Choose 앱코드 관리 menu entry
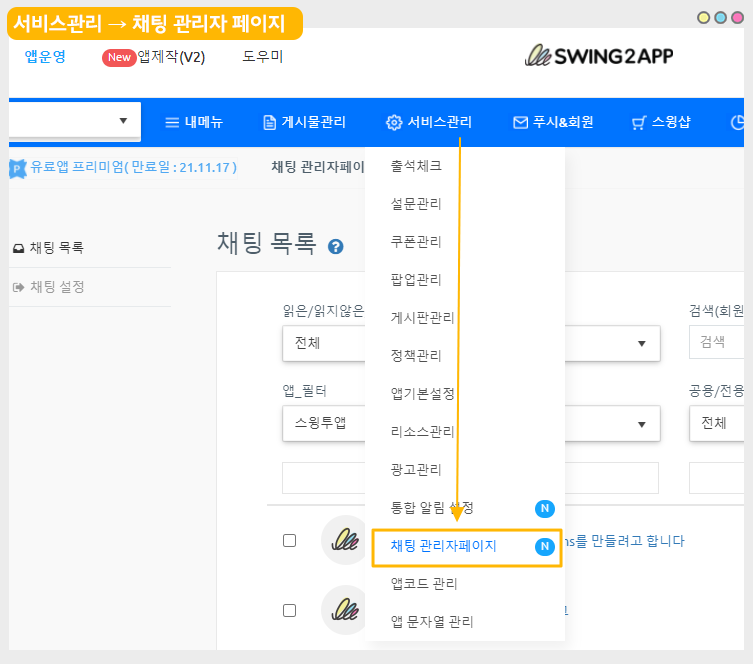The width and height of the screenshot is (753, 664). pos(424,584)
